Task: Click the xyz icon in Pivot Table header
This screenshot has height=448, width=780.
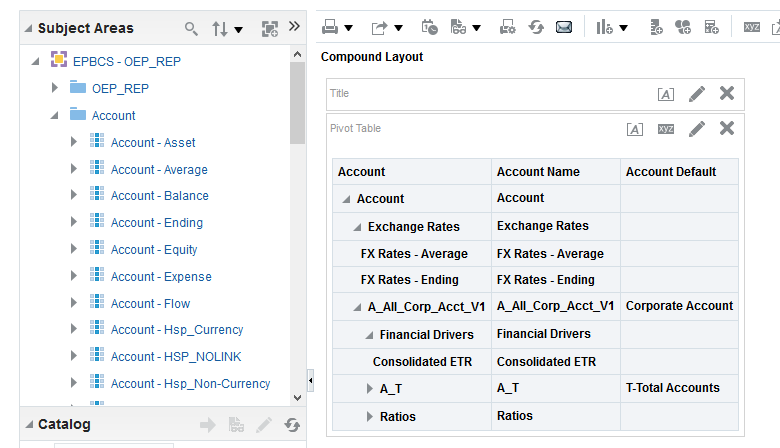Action: tap(666, 128)
